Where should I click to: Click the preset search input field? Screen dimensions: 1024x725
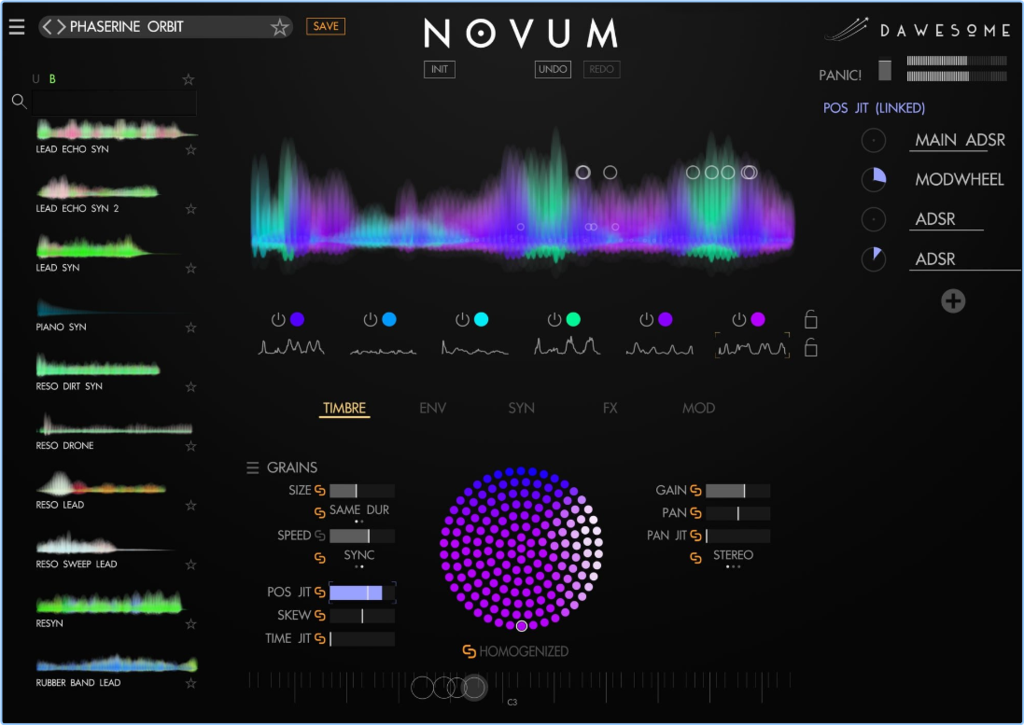pos(114,103)
